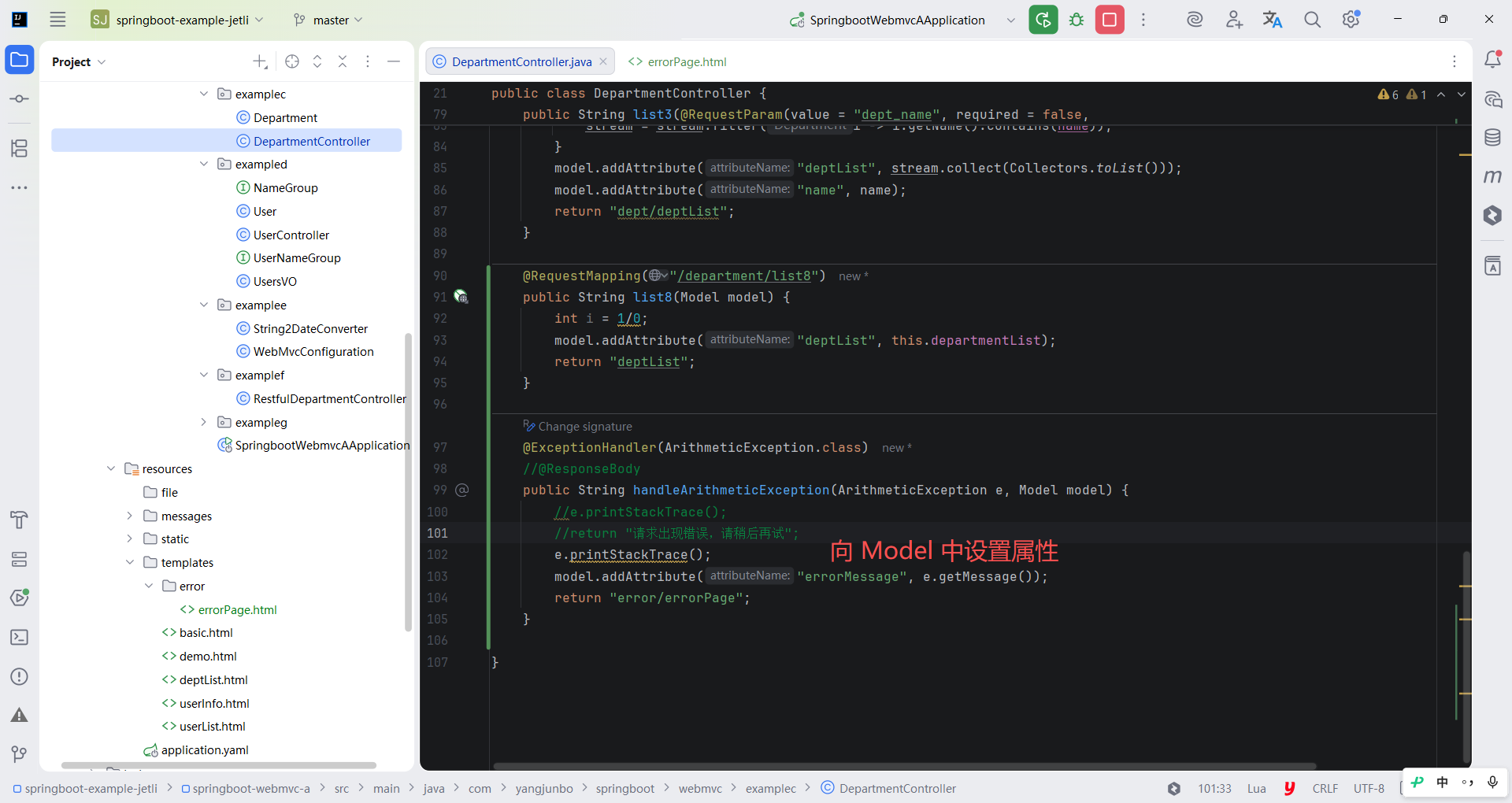The image size is (1512, 803).
Task: Open editor tabs options menu
Action: [1455, 61]
